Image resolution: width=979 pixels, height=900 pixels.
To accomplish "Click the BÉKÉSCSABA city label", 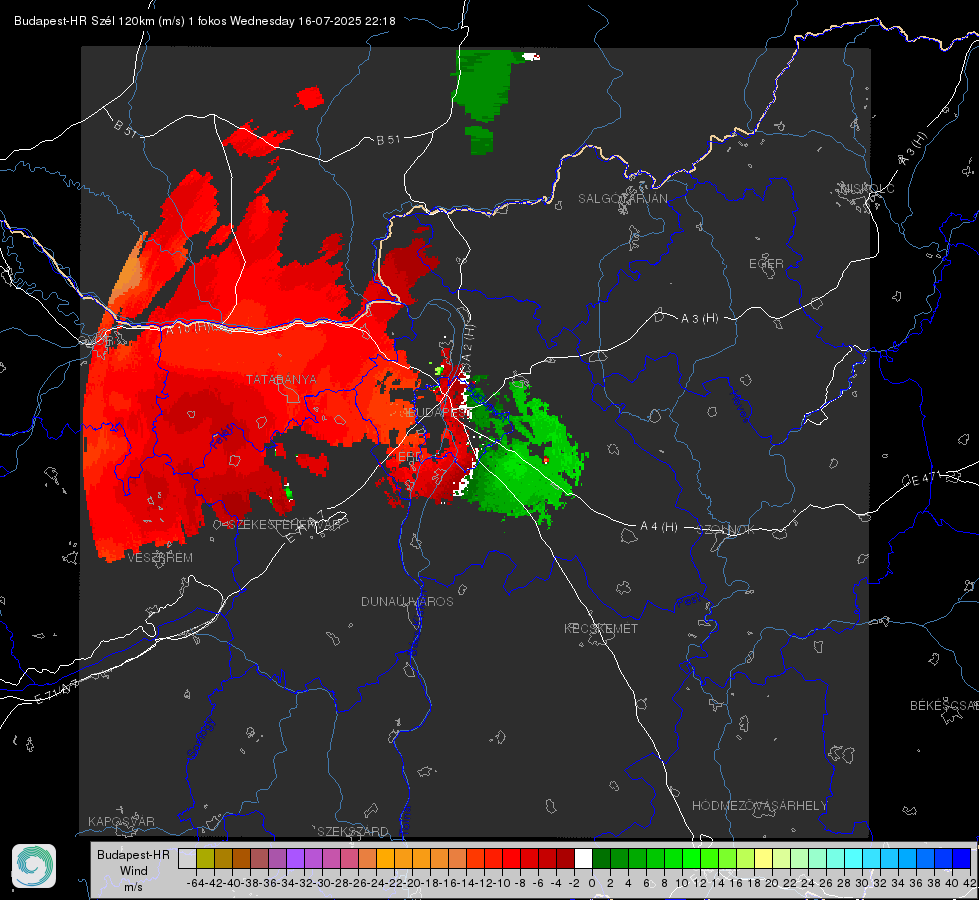I will pos(943,705).
